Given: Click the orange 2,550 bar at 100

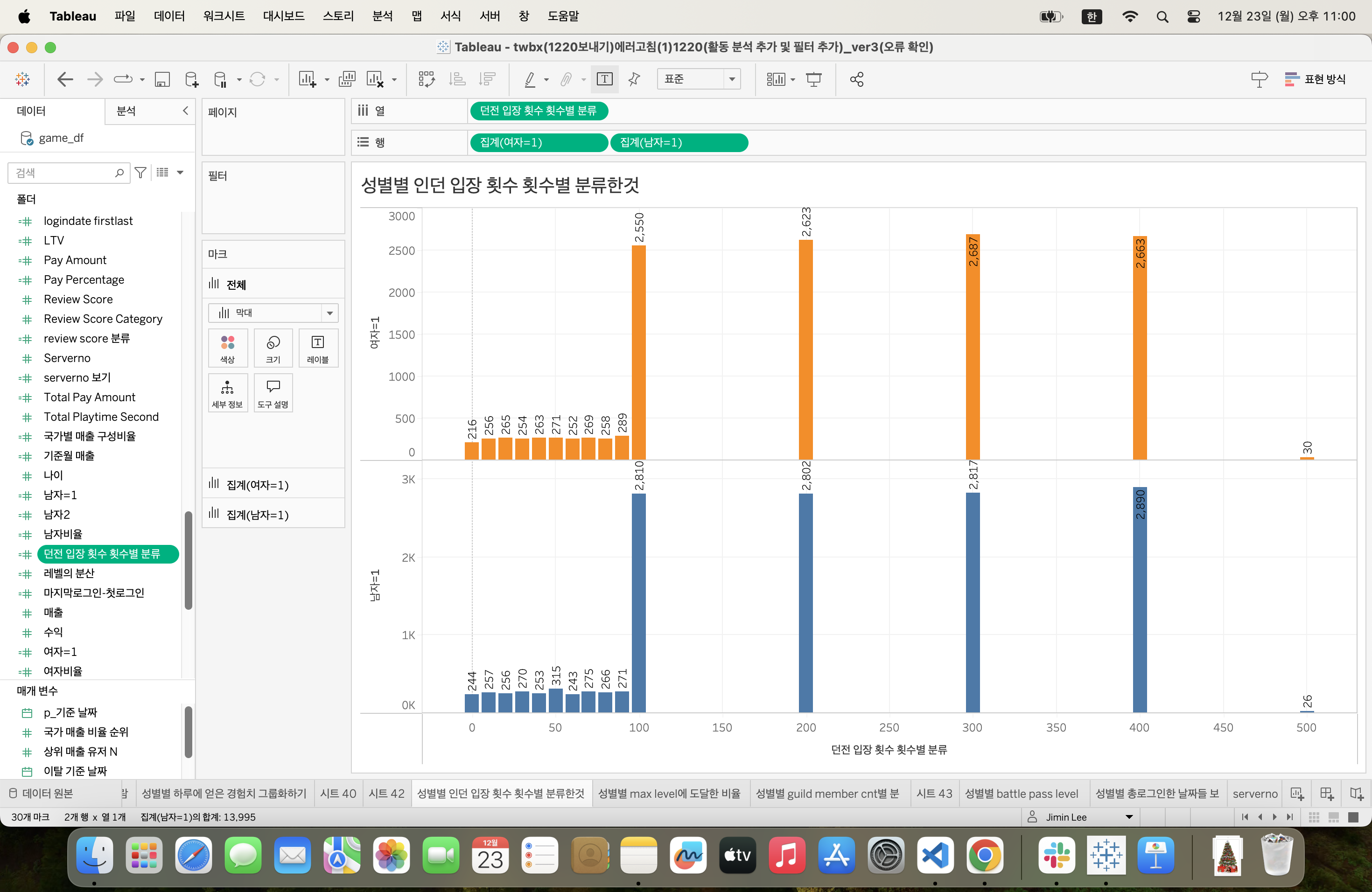Looking at the screenshot, I should click(x=638, y=353).
